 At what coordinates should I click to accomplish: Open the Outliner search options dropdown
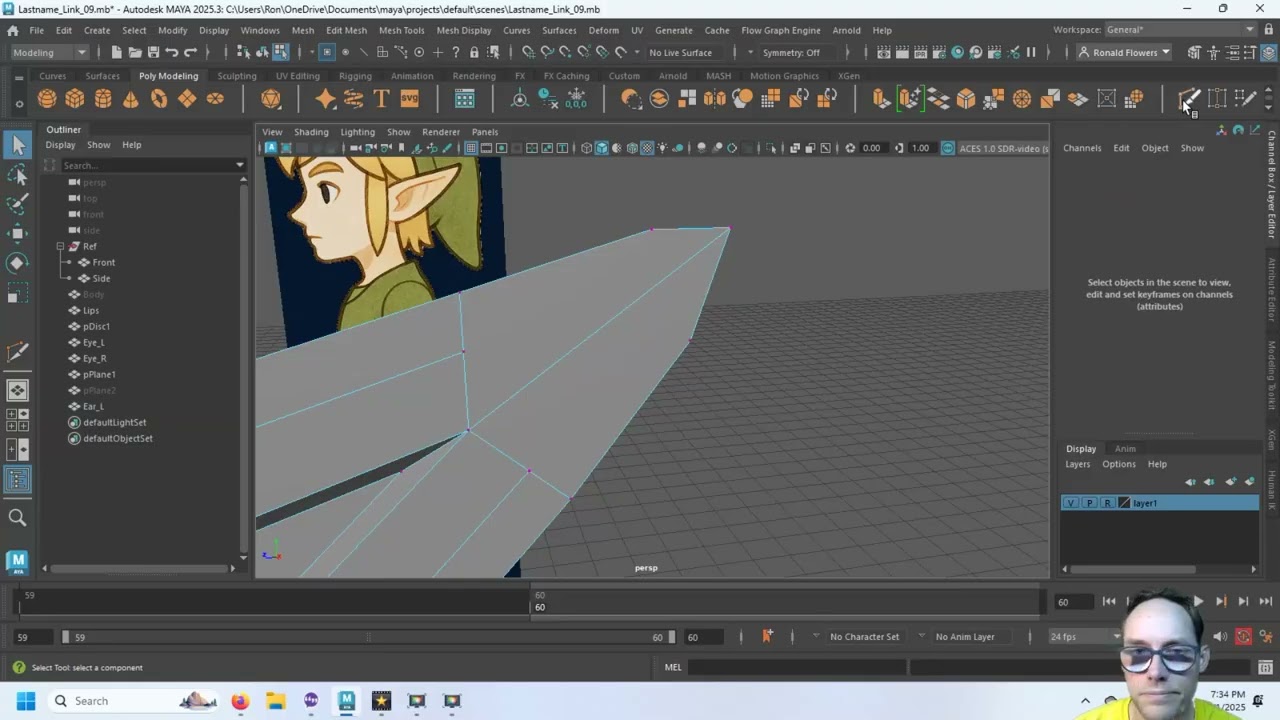tap(240, 165)
